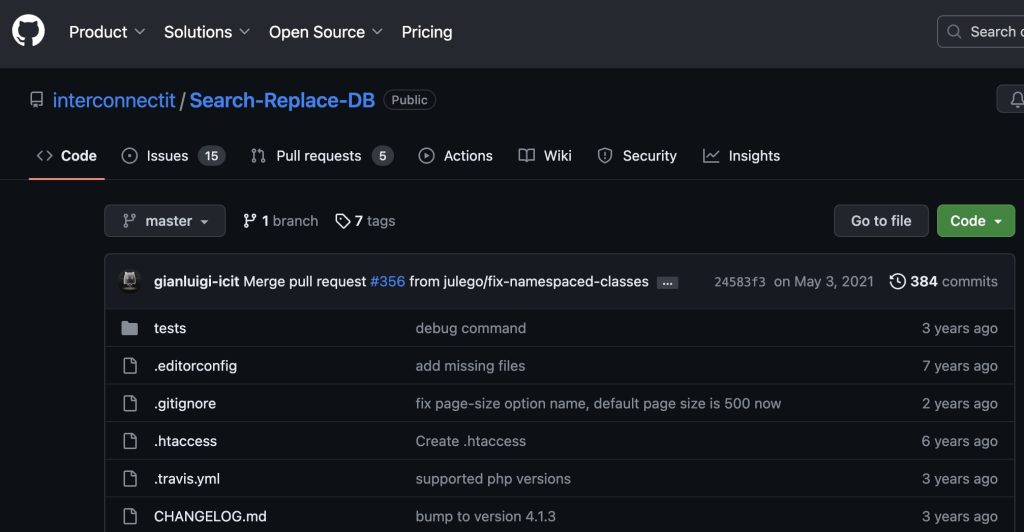Image resolution: width=1024 pixels, height=532 pixels.
Task: Click the .htaccess file icon
Action: [130, 441]
